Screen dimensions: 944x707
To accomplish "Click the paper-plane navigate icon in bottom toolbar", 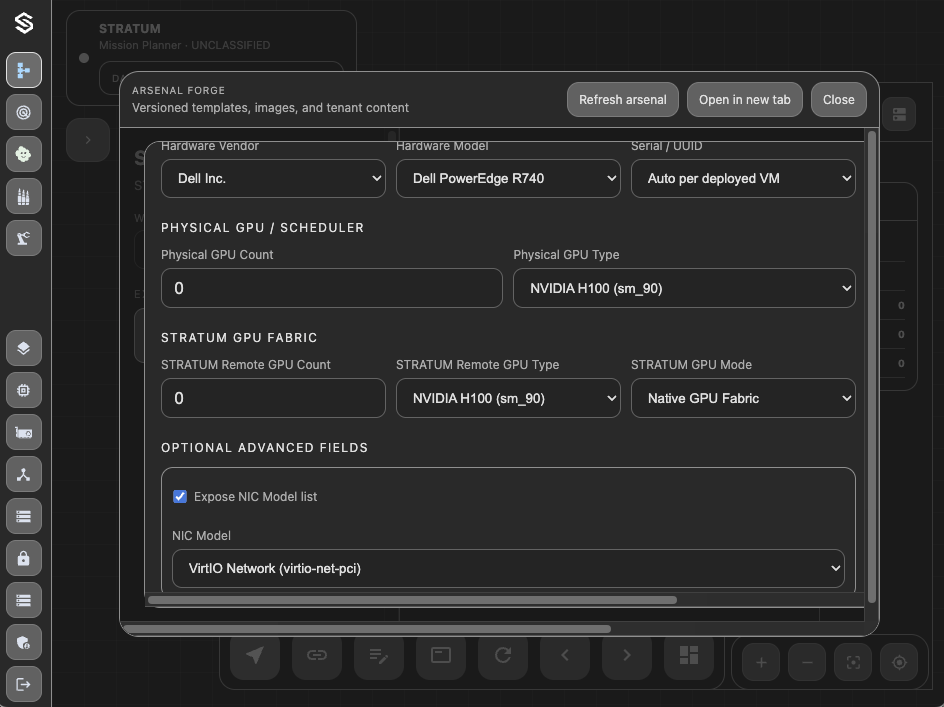I will (x=255, y=655).
